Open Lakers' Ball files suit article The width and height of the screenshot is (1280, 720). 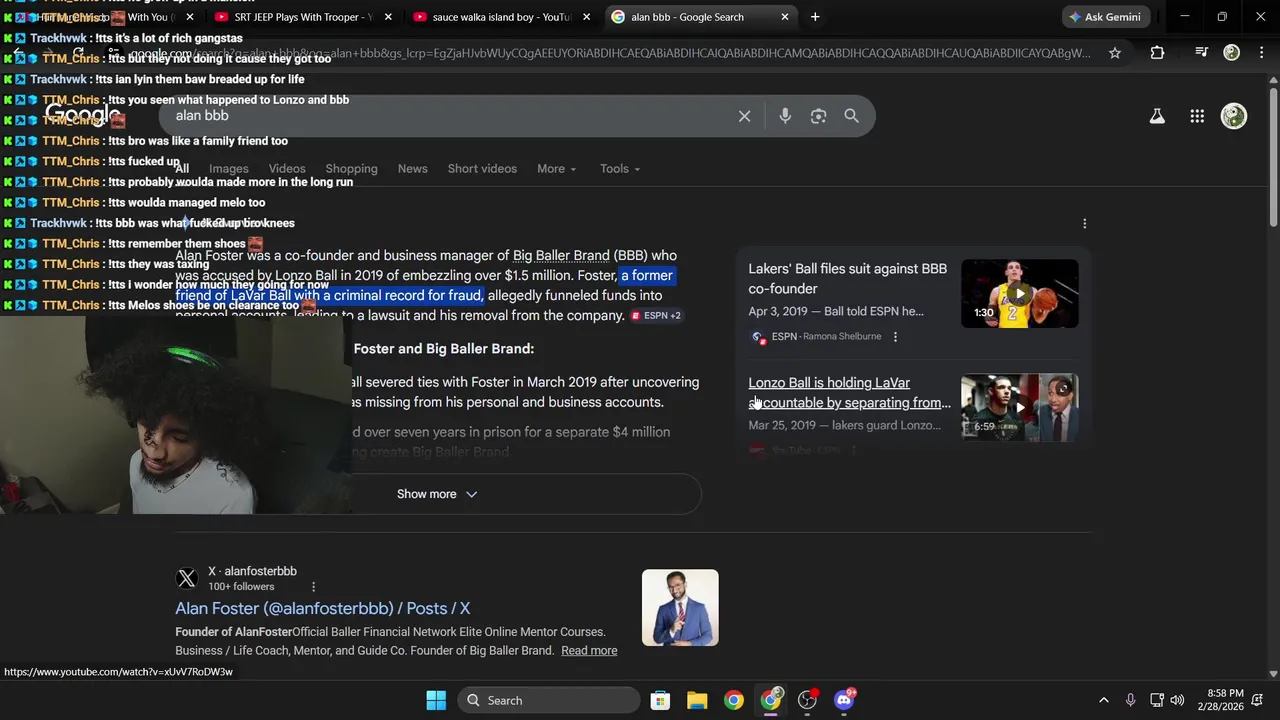[847, 279]
